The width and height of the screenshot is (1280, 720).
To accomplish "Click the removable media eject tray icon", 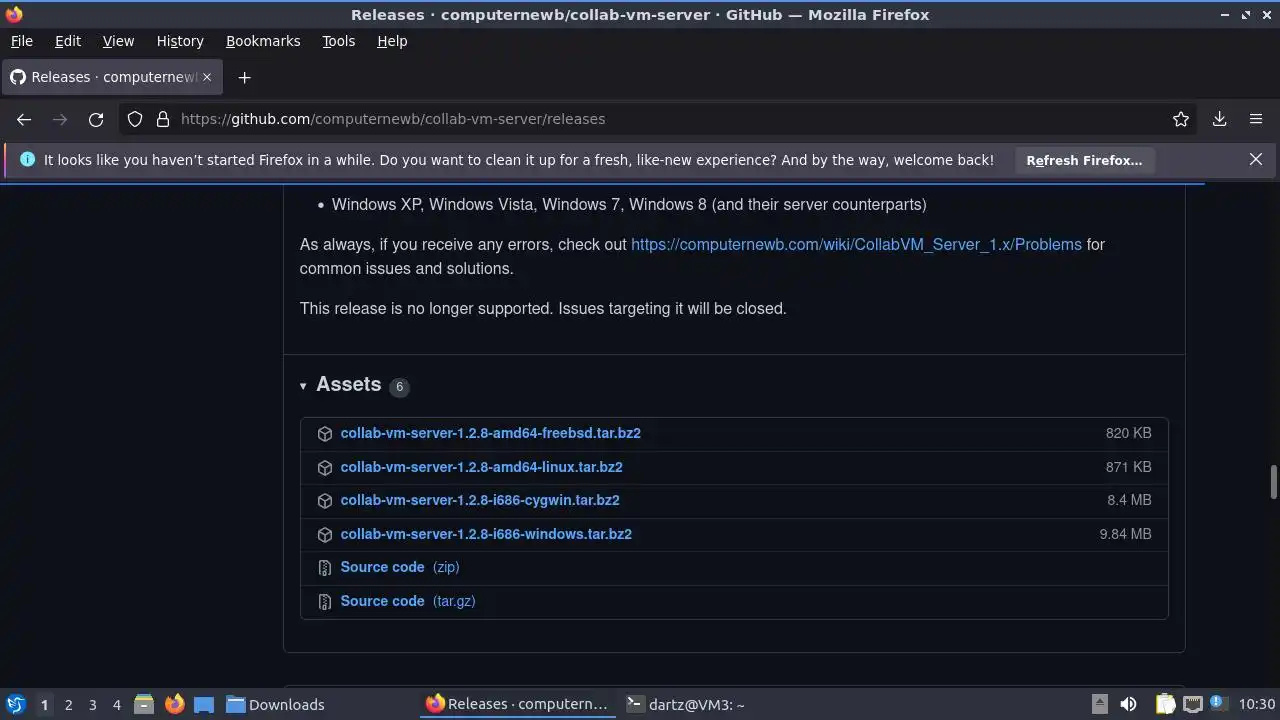I will point(1099,704).
